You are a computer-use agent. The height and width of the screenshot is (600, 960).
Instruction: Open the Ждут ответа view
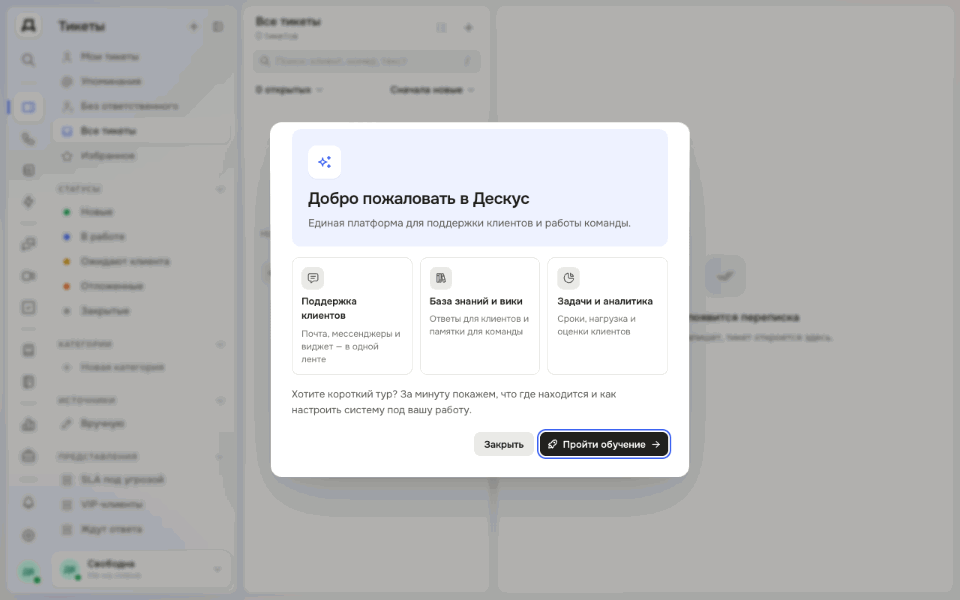[141, 529]
